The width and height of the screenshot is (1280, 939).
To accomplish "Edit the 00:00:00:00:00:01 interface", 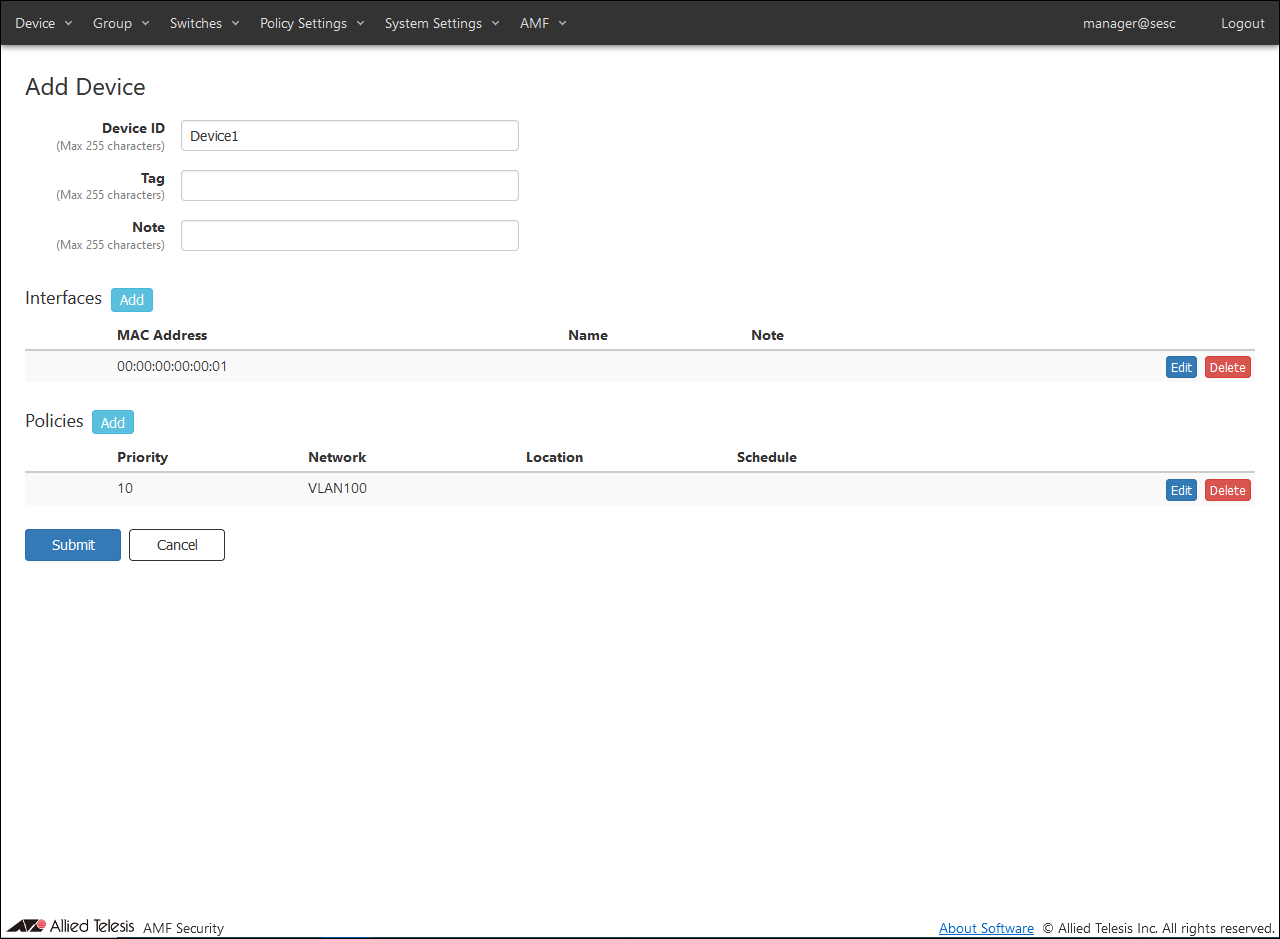I will pos(1181,367).
